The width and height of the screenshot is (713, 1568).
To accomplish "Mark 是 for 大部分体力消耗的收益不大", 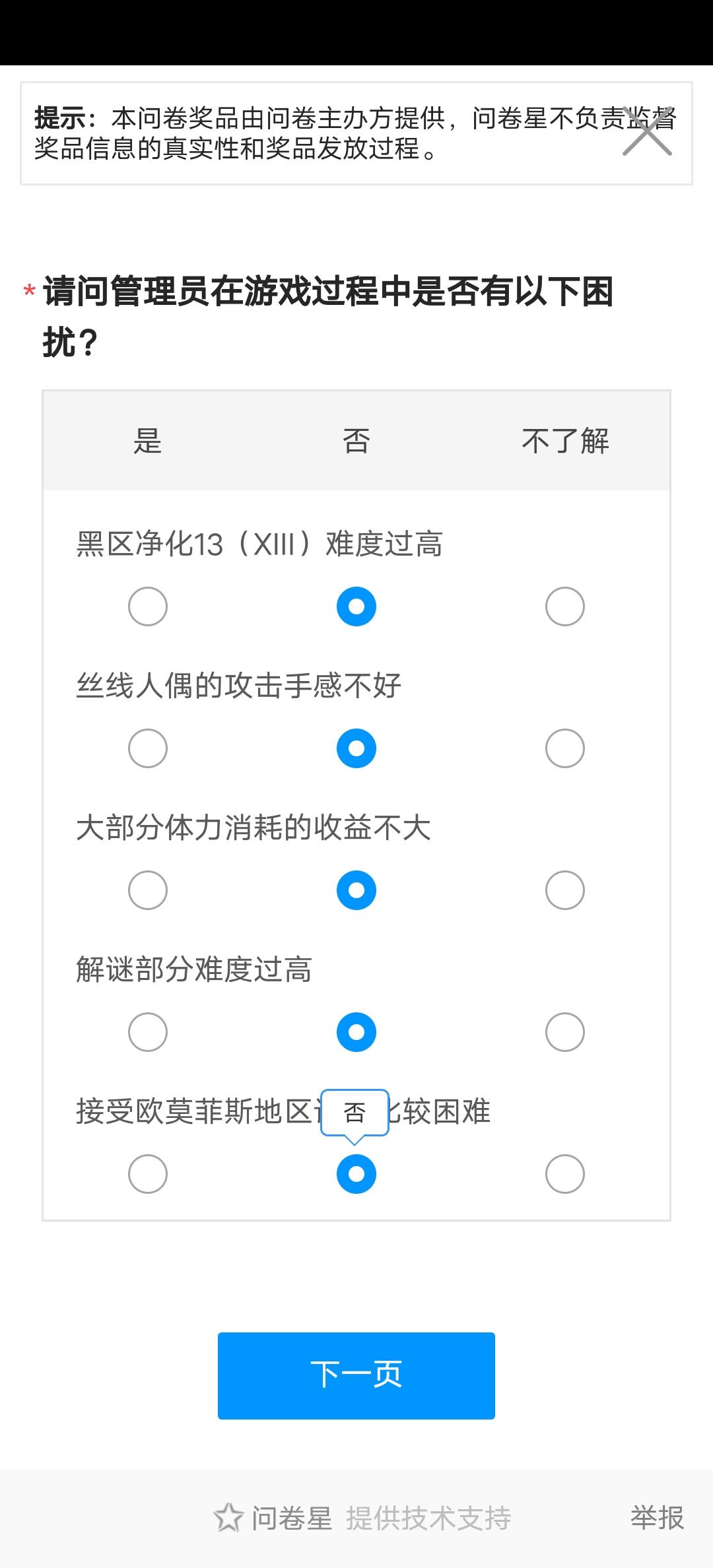I will coord(147,890).
